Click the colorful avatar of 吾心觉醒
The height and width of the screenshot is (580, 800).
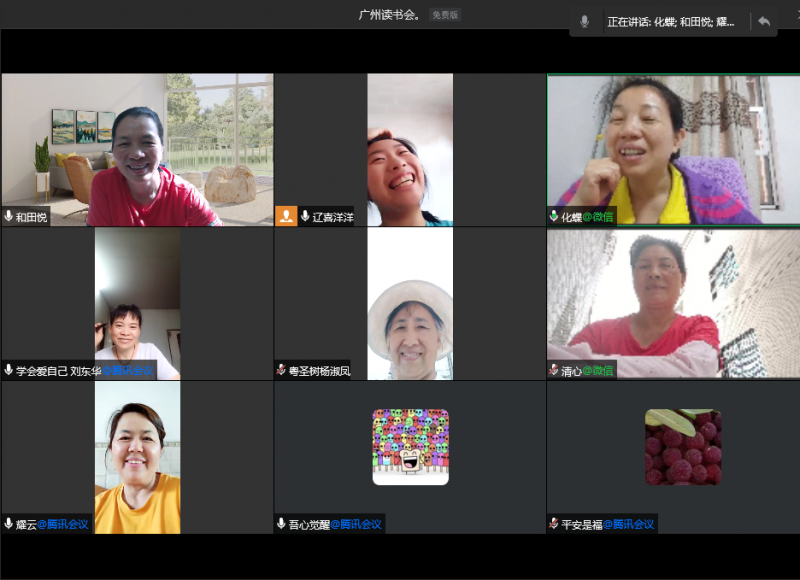tap(410, 447)
